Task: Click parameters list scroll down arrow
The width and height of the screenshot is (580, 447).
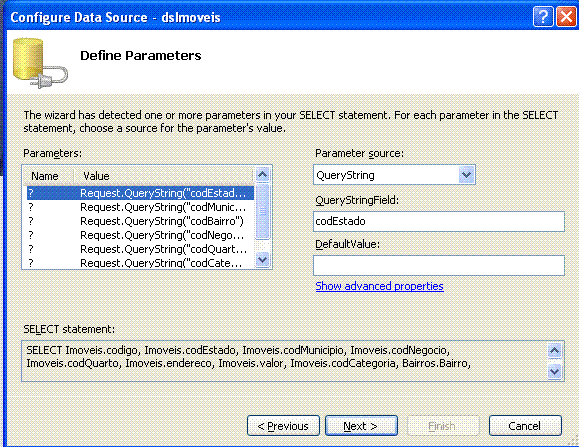Action: point(263,259)
